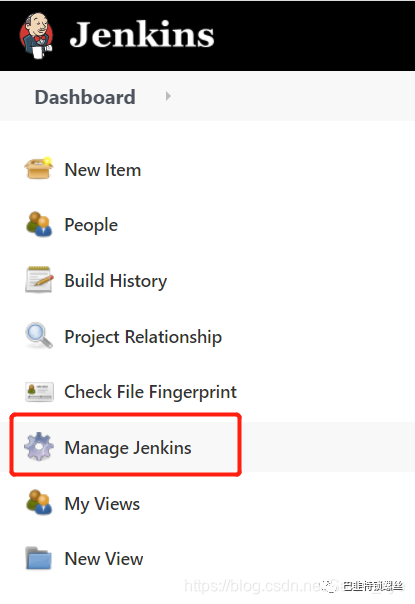Click the Project Relationship magnifier icon
Viewport: 415px width, 604px height.
pos(39,335)
